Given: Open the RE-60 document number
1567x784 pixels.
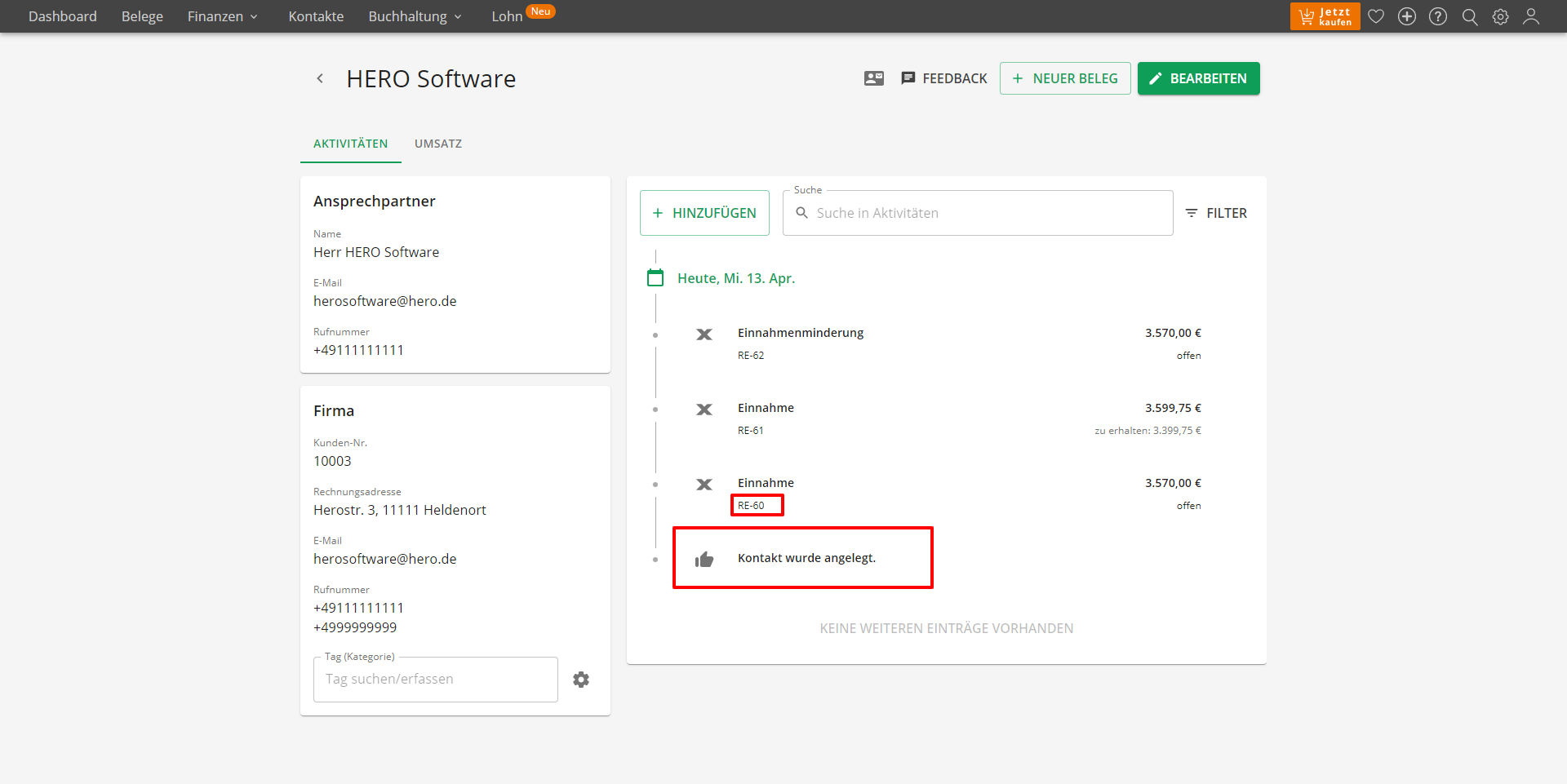Looking at the screenshot, I should [751, 506].
